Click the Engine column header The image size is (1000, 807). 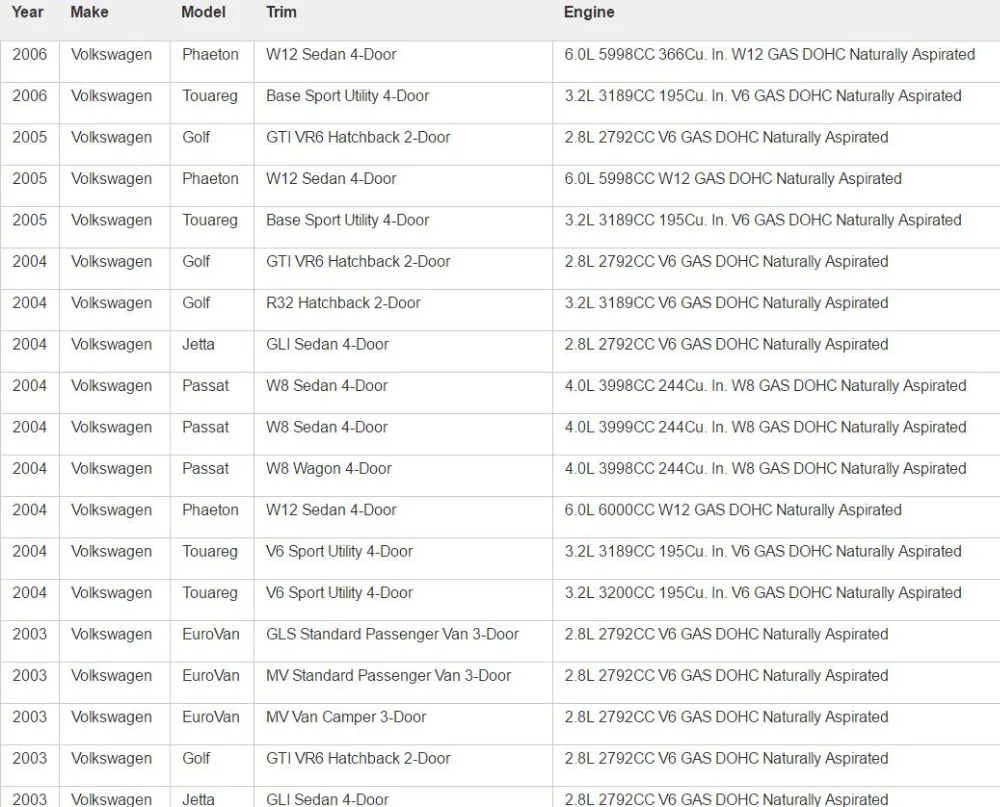[589, 12]
